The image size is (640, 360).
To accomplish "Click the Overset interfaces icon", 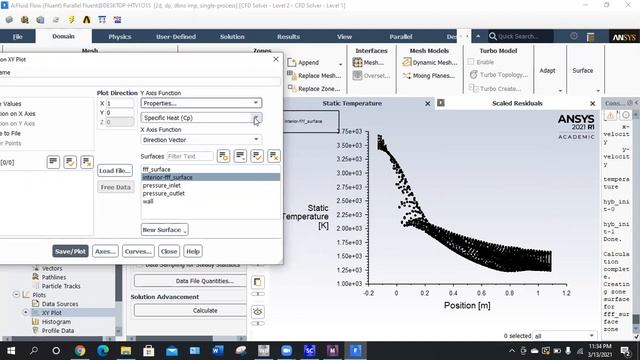I will 357,76.
